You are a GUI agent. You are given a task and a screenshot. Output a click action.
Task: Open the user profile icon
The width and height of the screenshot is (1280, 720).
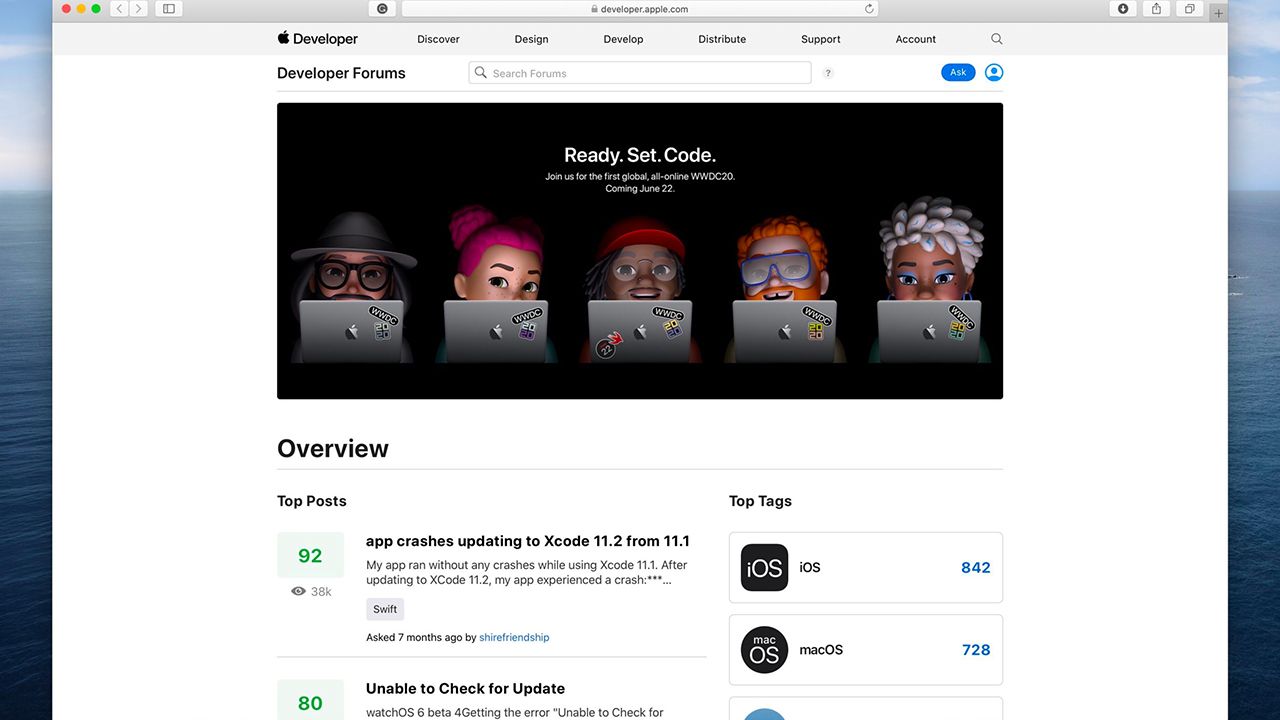click(994, 72)
